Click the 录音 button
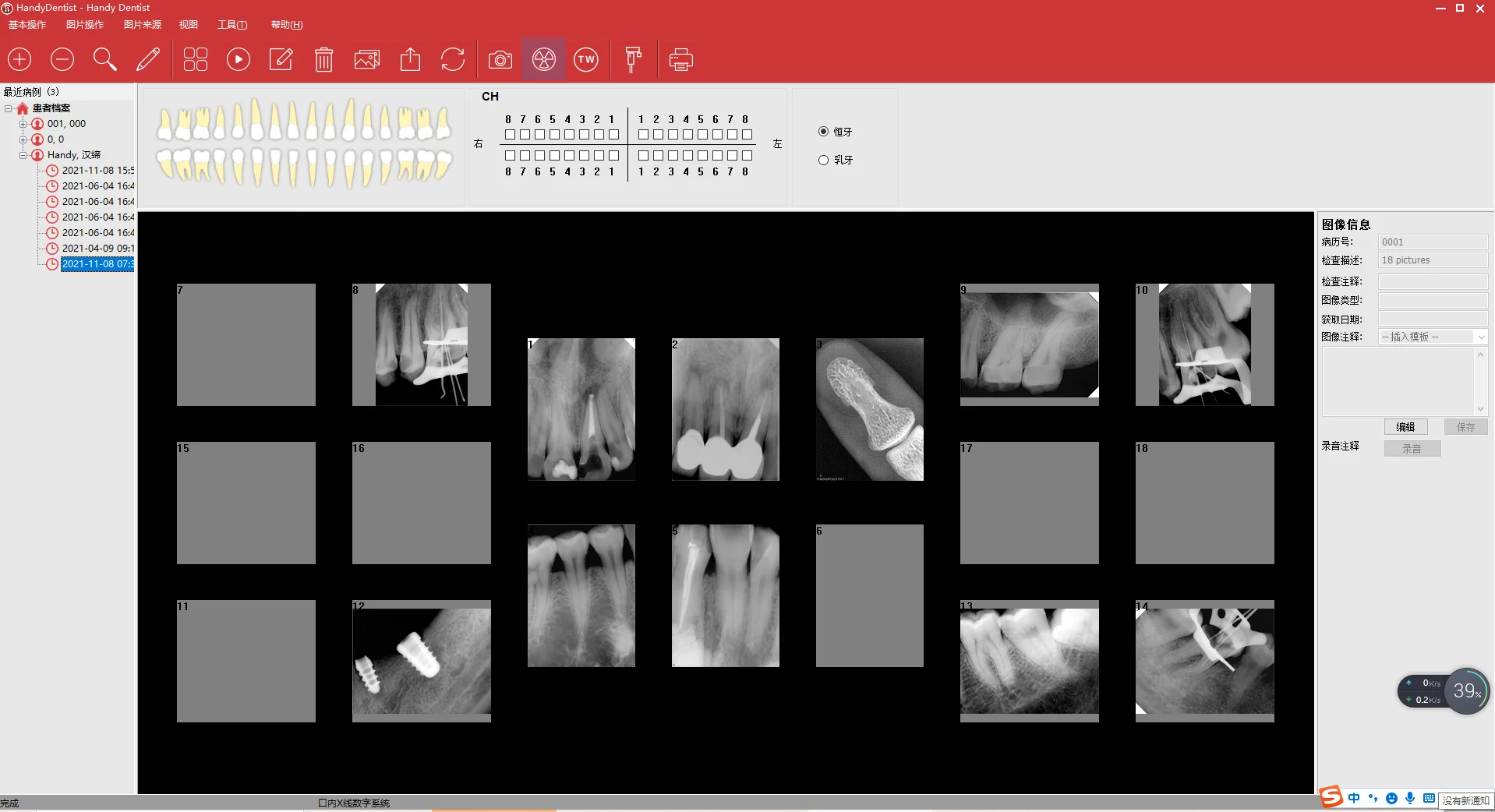The width and height of the screenshot is (1495, 812). click(1412, 449)
